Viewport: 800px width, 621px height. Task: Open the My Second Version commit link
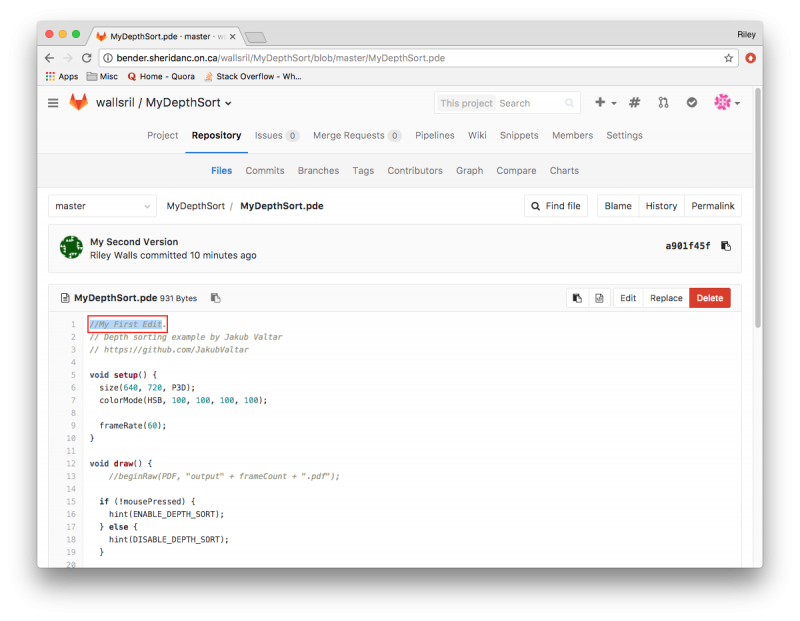click(x=134, y=242)
